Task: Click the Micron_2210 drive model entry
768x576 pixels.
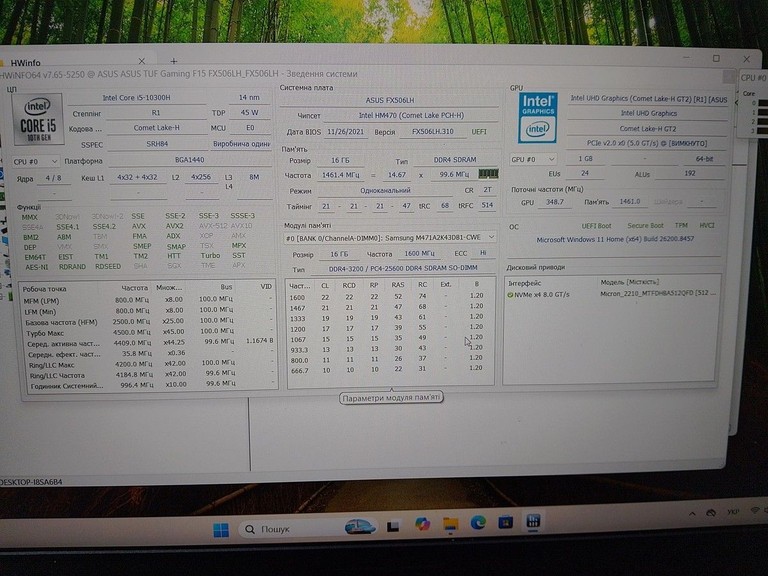Action: click(x=657, y=294)
